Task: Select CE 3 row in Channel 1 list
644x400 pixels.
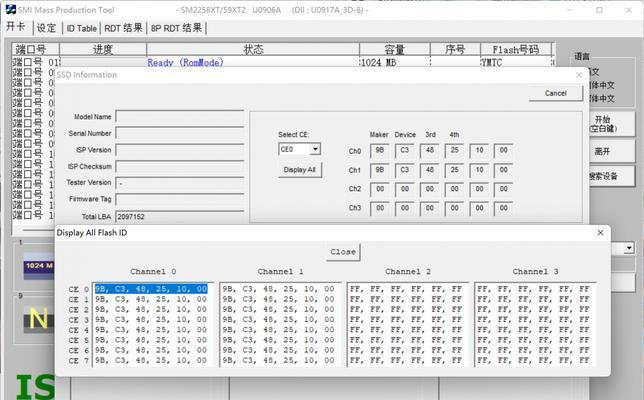Action: pyautogui.click(x=278, y=320)
